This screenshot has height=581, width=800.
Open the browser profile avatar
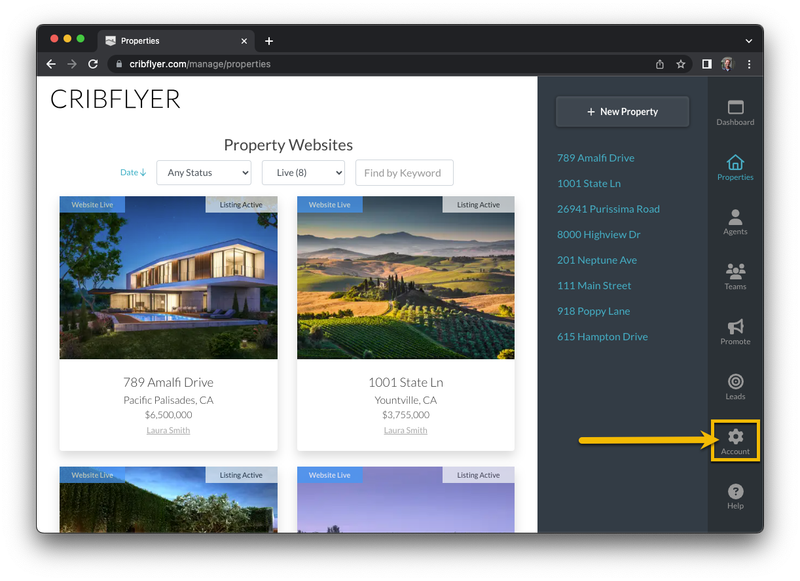click(727, 64)
